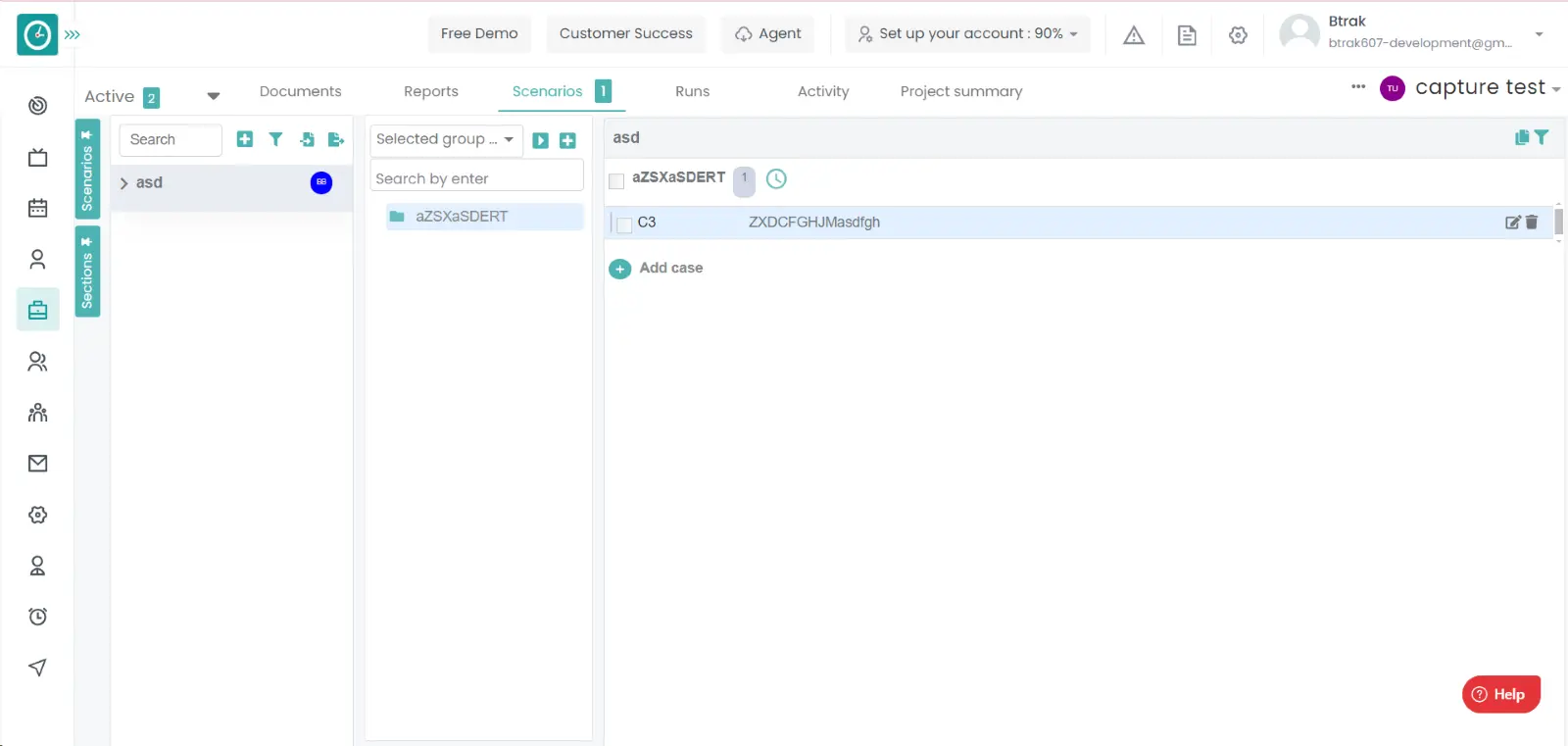Viewport: 1568px width, 746px height.
Task: Click the Search by enter field
Action: point(476,178)
